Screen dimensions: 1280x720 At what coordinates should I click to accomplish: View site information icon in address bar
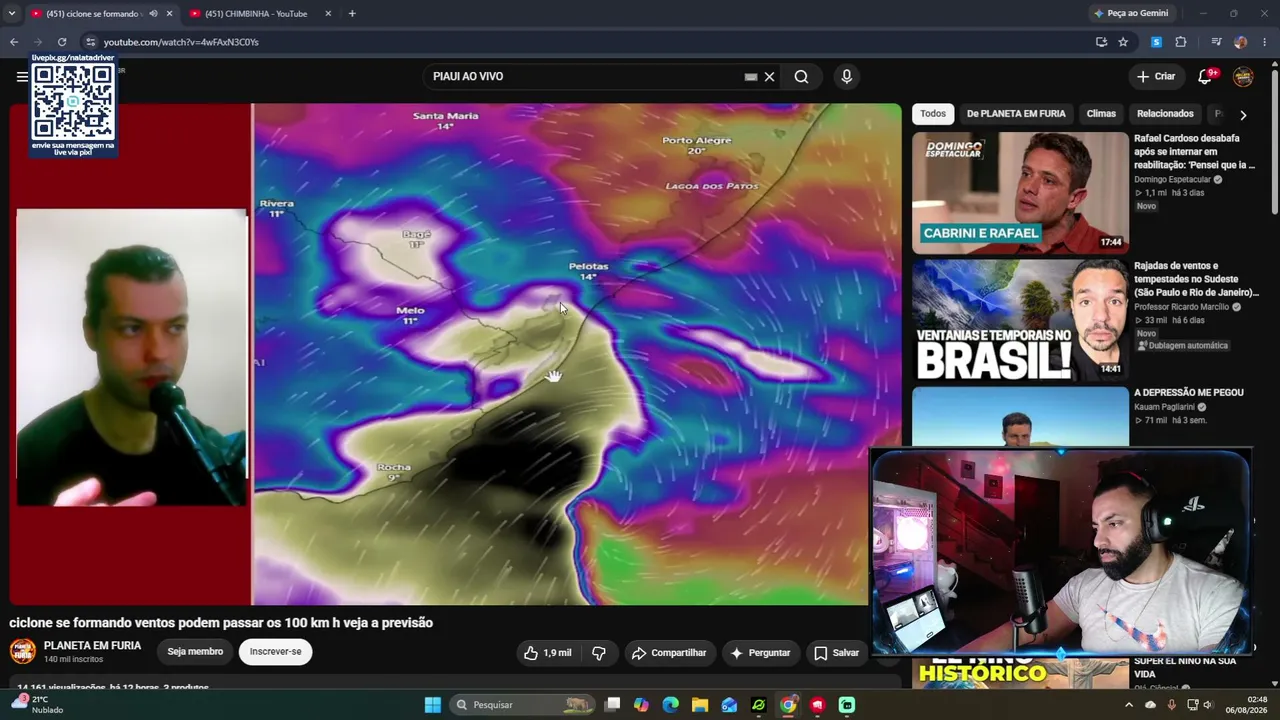[90, 42]
